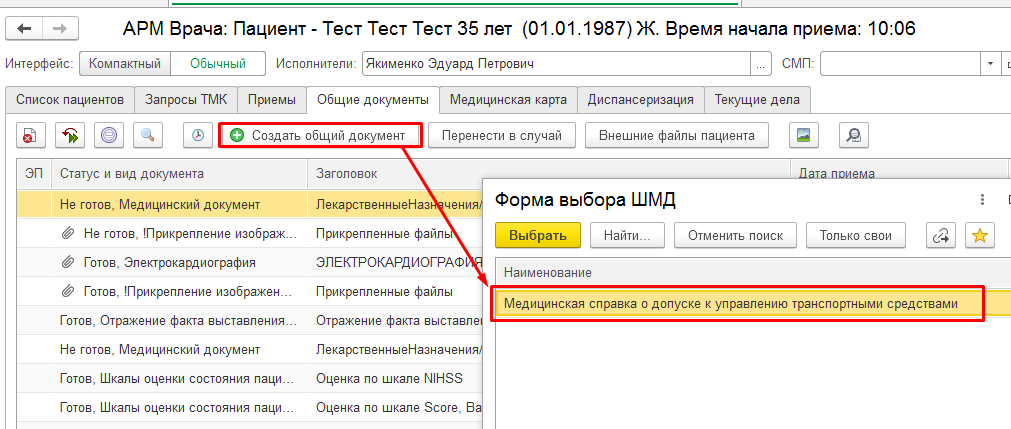Click the get link icon in ШМД dialog

pyautogui.click(x=940, y=235)
